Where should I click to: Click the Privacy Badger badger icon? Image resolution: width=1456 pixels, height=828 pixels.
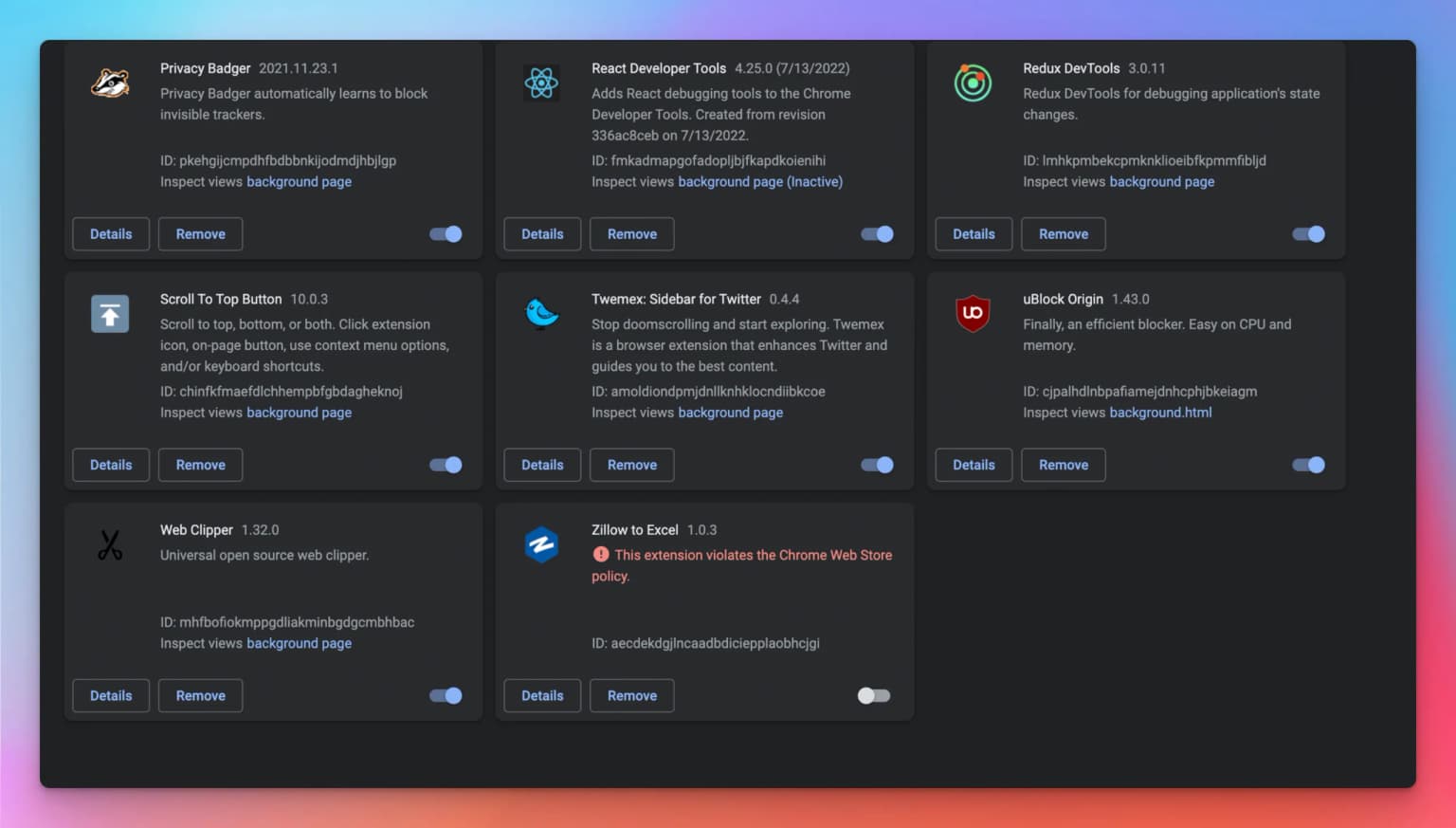(x=110, y=83)
